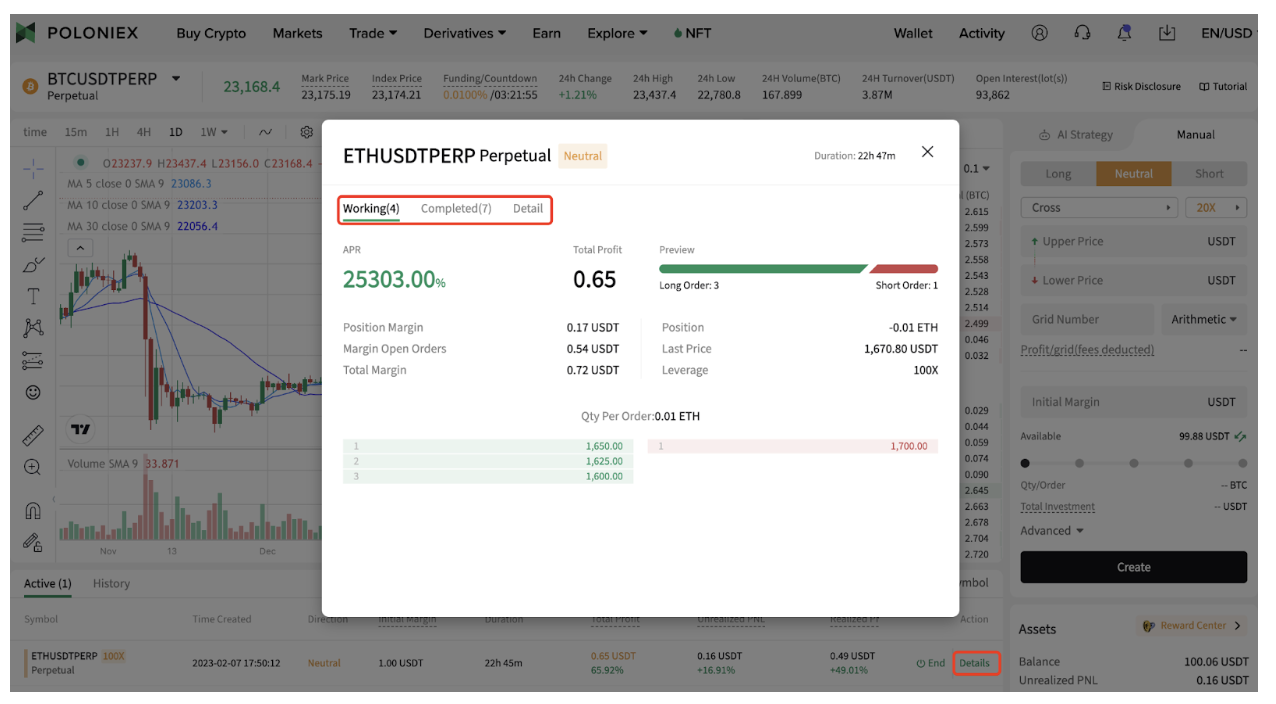The width and height of the screenshot is (1276, 704).
Task: Select the Neutral direction option
Action: 1134,173
